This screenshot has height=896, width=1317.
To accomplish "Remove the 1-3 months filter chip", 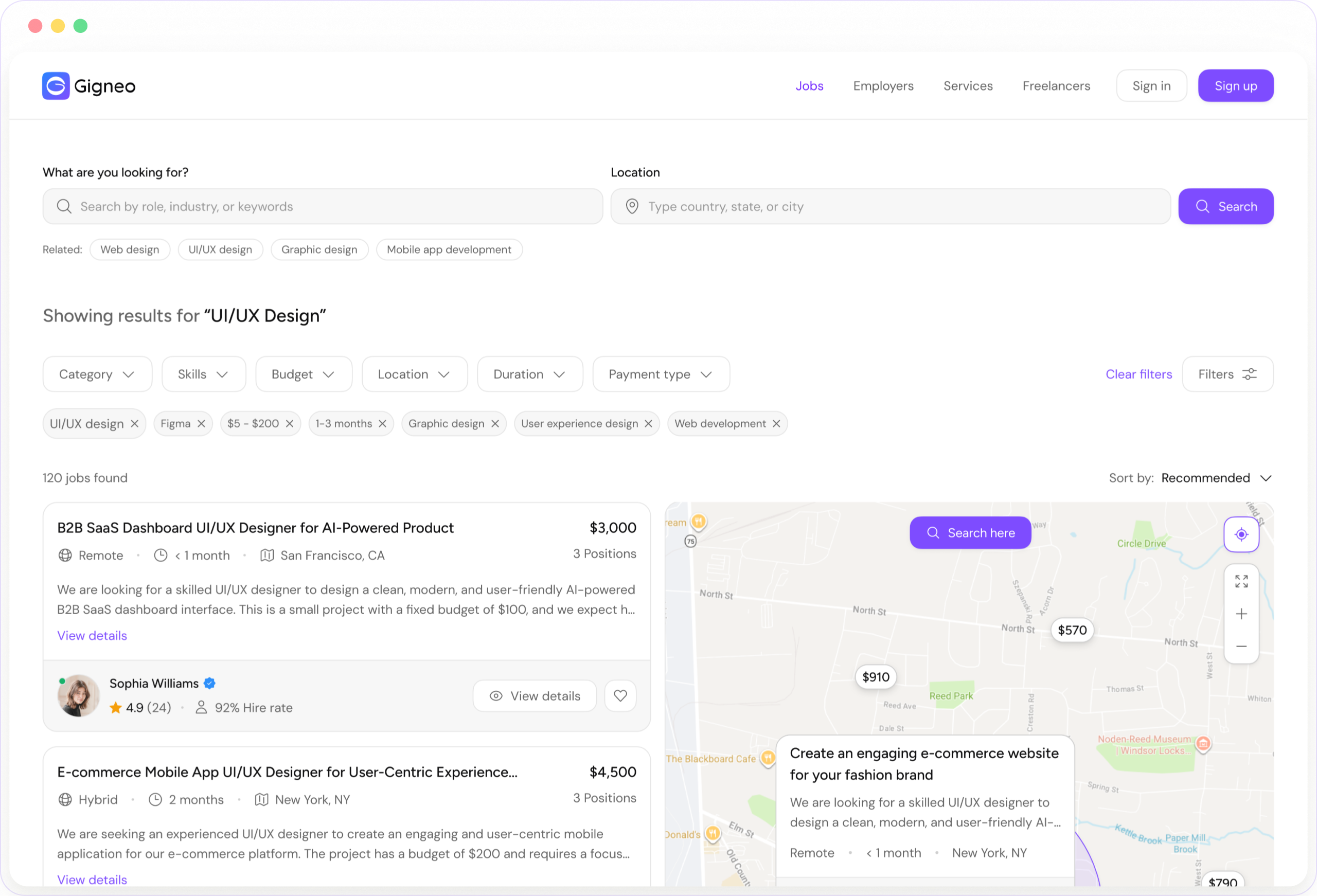I will [x=383, y=423].
